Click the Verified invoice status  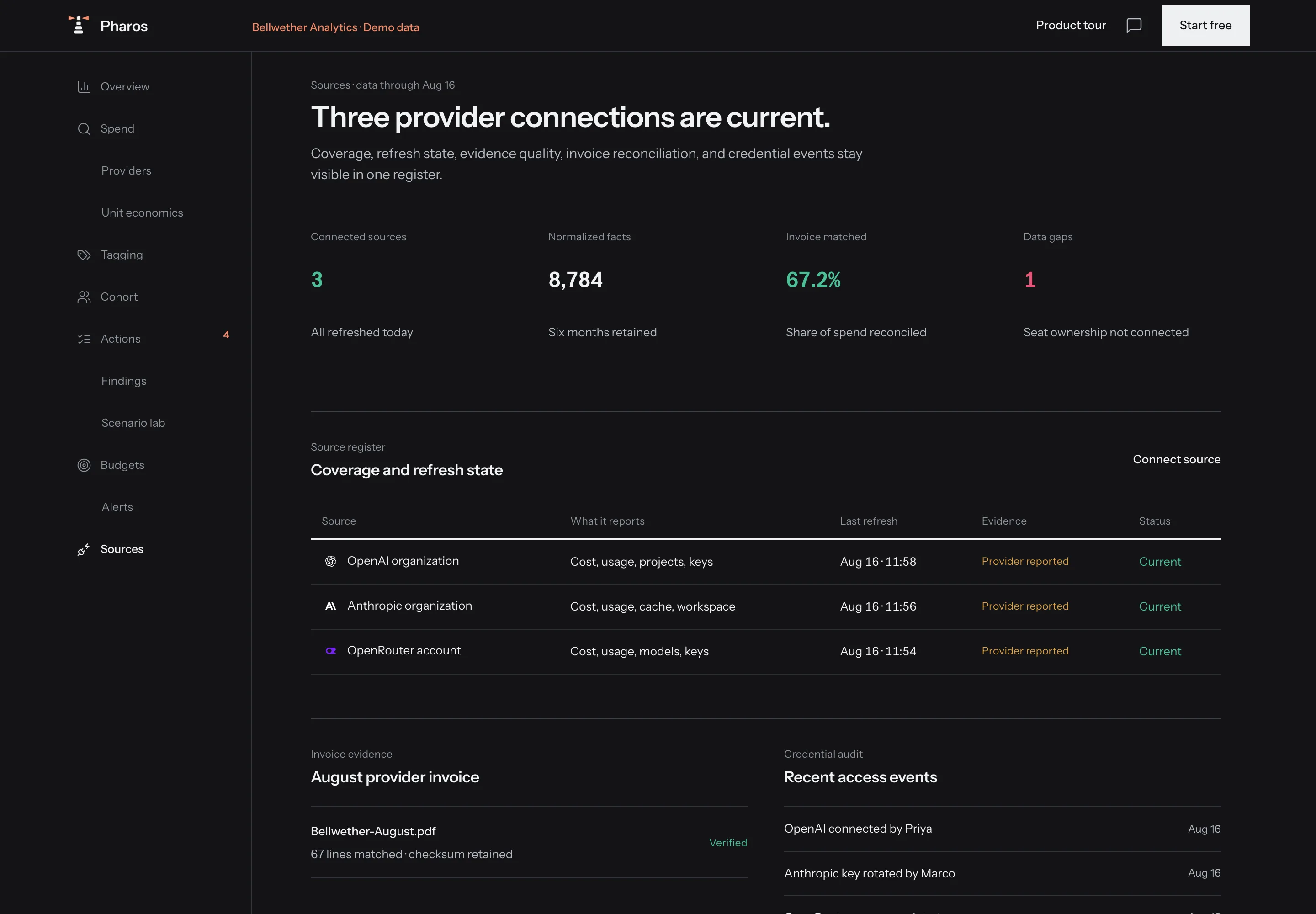pyautogui.click(x=727, y=842)
